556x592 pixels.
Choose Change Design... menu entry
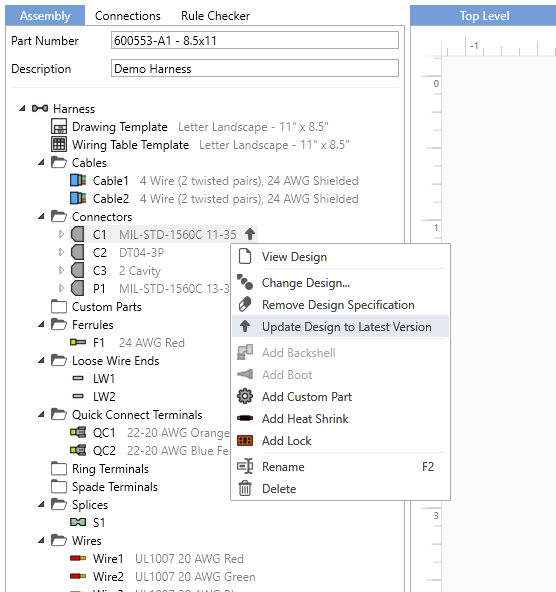click(340, 283)
